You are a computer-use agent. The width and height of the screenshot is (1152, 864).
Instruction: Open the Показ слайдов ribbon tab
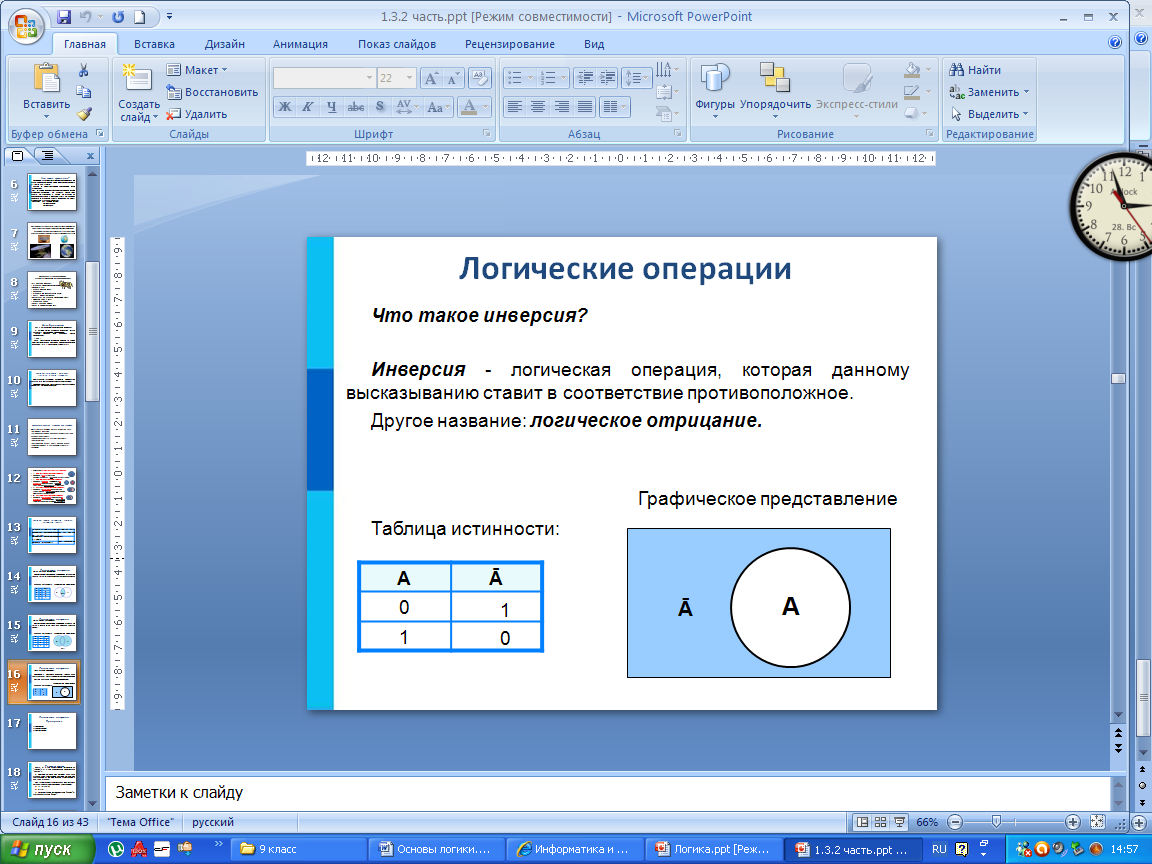397,44
